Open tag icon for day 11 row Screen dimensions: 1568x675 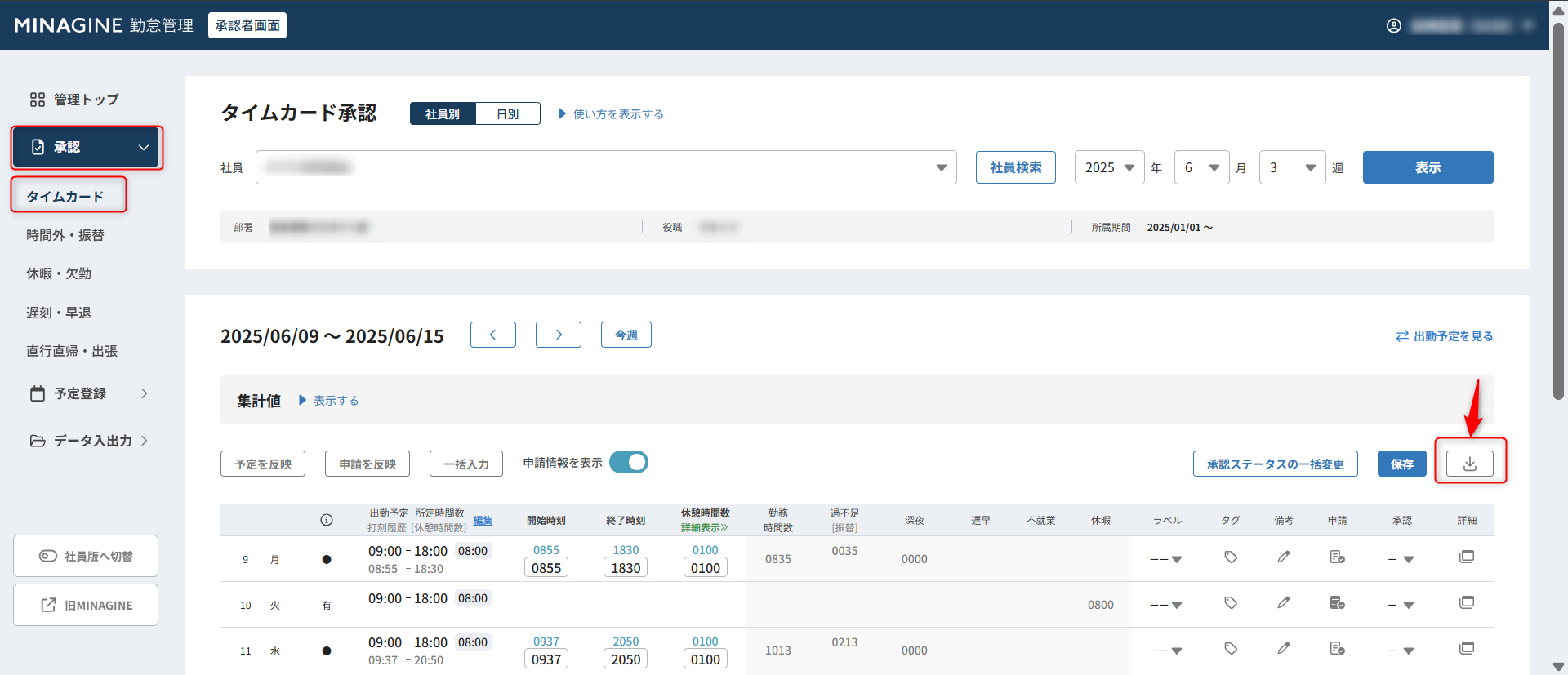pos(1231,649)
